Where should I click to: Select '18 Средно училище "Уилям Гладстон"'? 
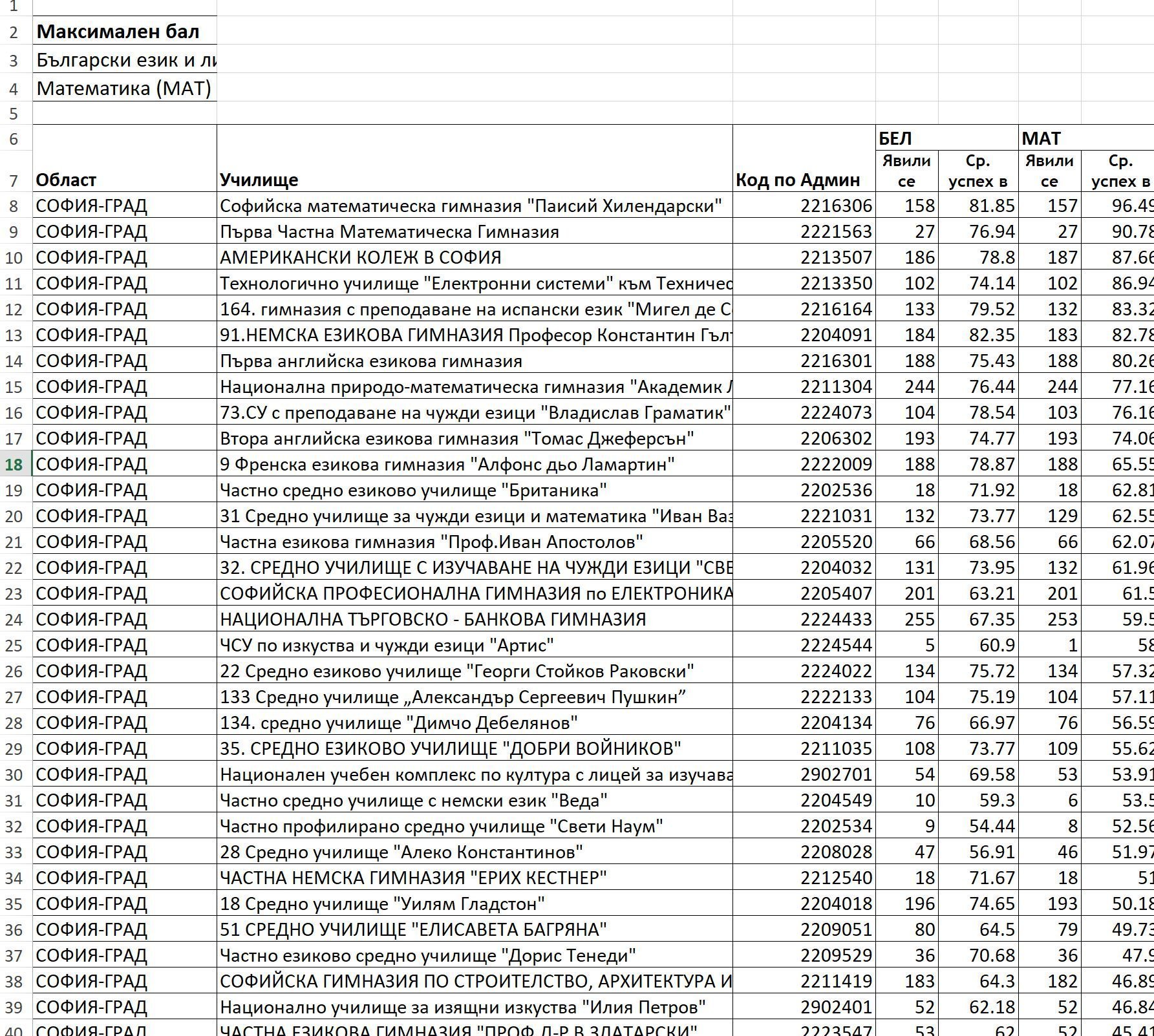point(475,904)
